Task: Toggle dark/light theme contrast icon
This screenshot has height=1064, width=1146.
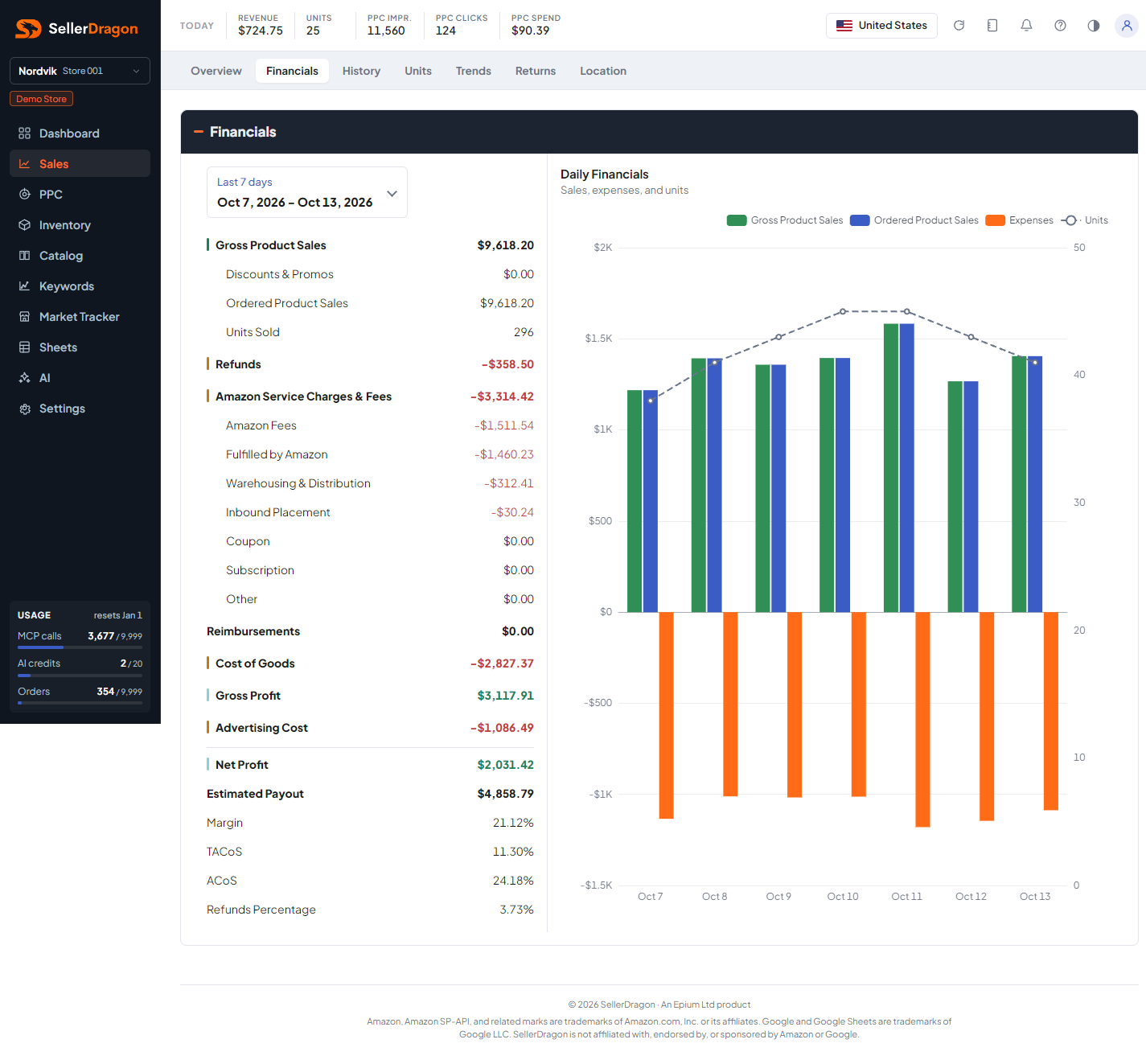Action: [x=1094, y=26]
